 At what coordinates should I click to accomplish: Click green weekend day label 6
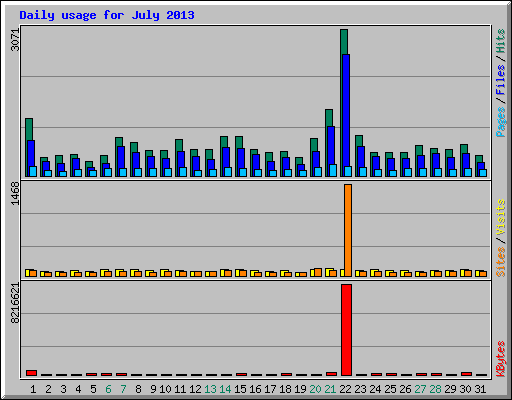pos(108,389)
